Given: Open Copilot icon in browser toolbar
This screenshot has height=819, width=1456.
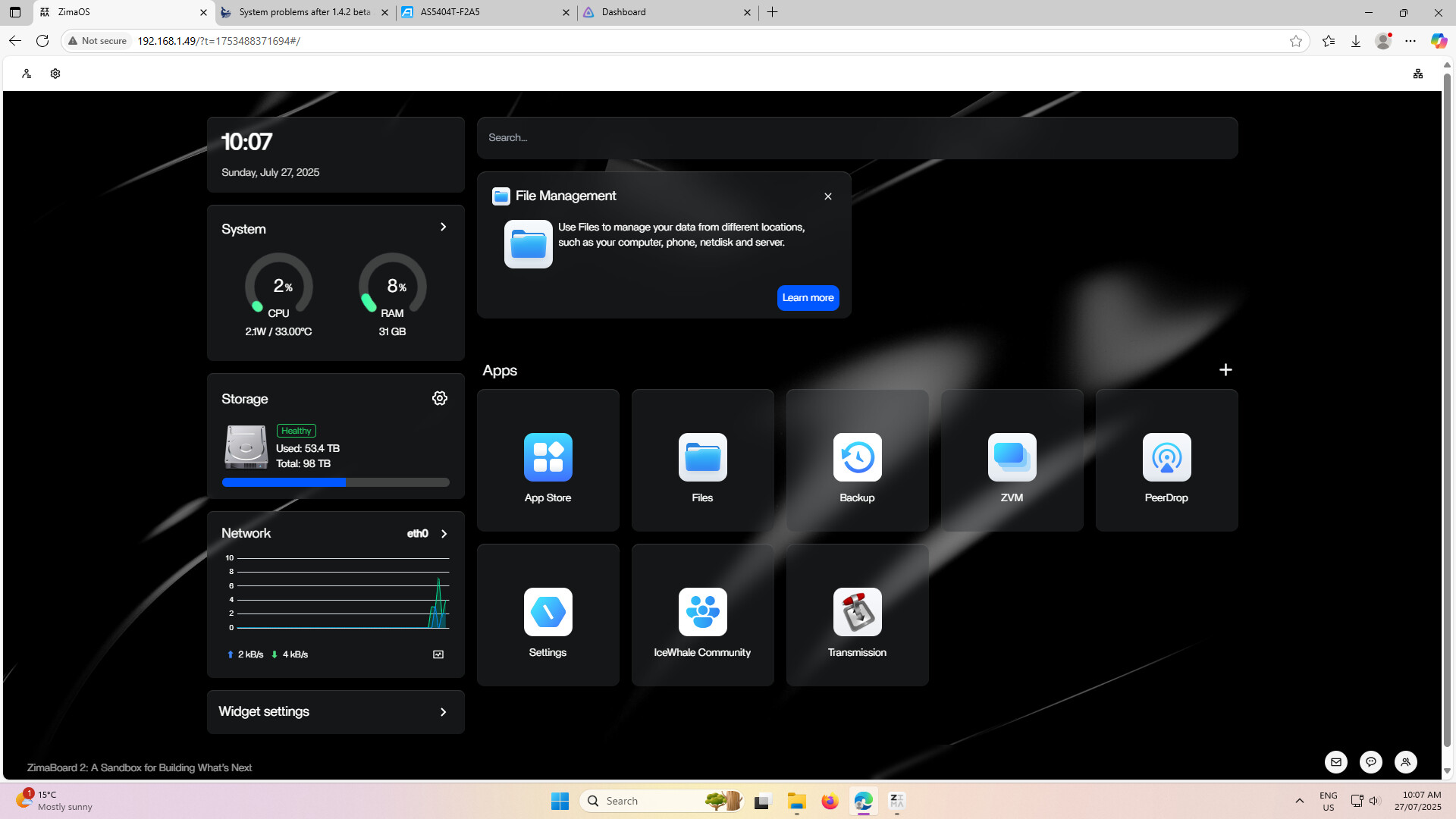Looking at the screenshot, I should coord(1439,41).
